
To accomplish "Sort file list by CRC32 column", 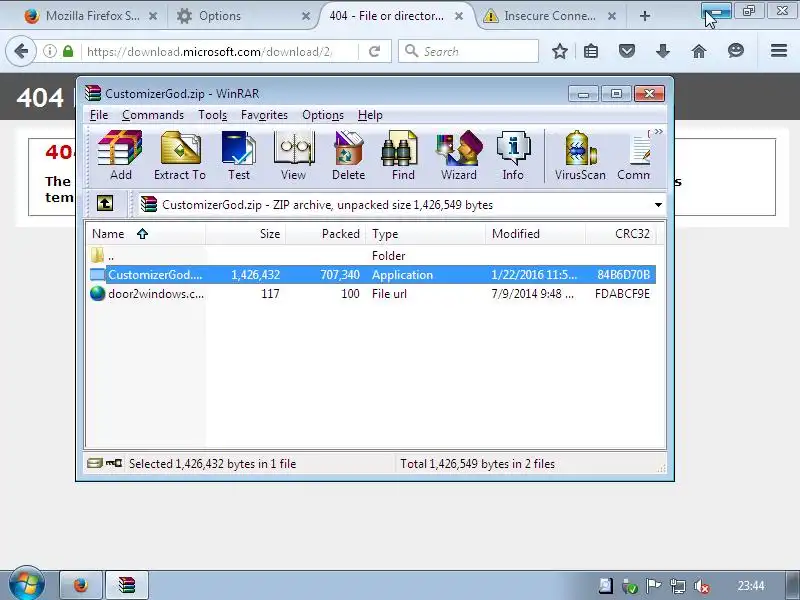I will 620,234.
